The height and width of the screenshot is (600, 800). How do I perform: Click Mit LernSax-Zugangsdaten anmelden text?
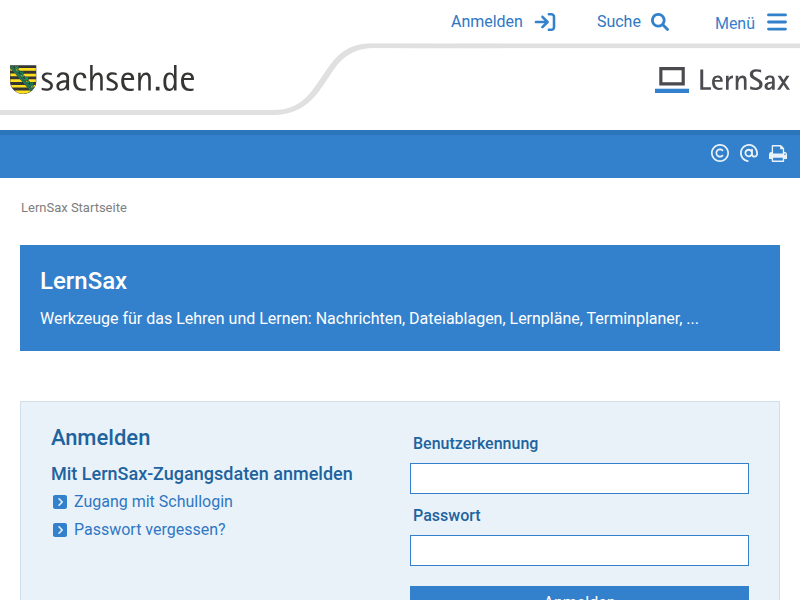click(x=202, y=474)
